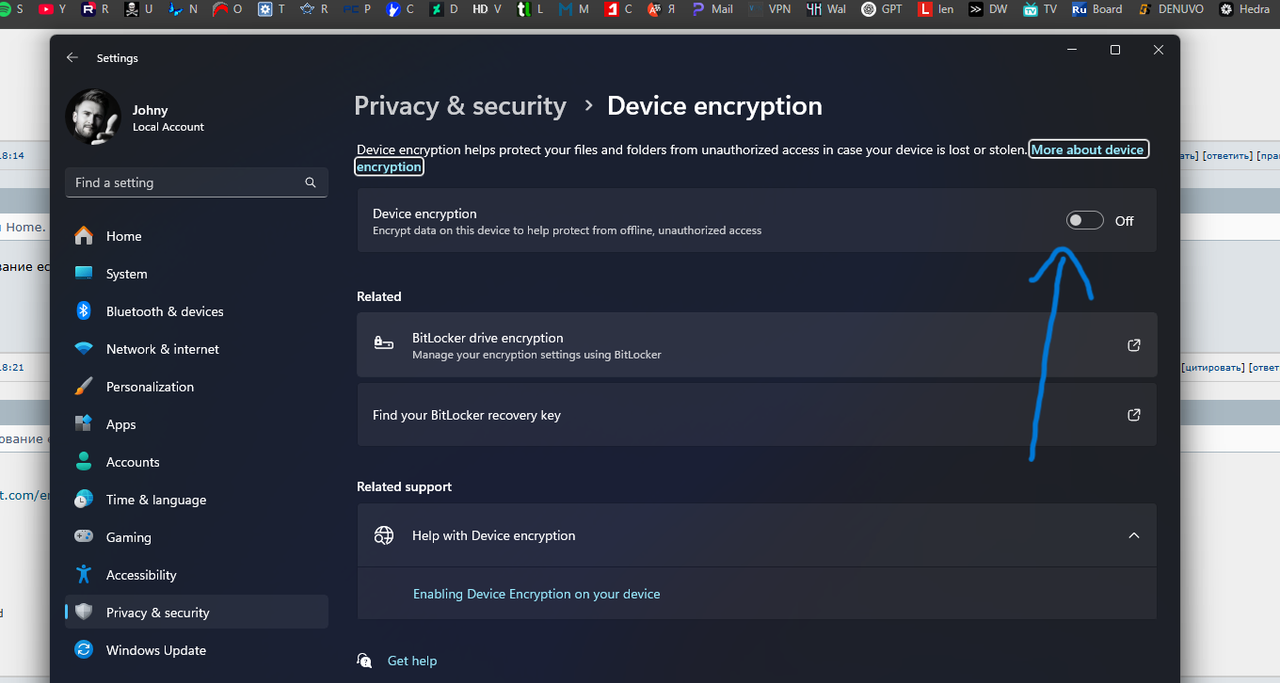Click the Privacy & security breadcrumb
The image size is (1280, 683).
click(460, 106)
